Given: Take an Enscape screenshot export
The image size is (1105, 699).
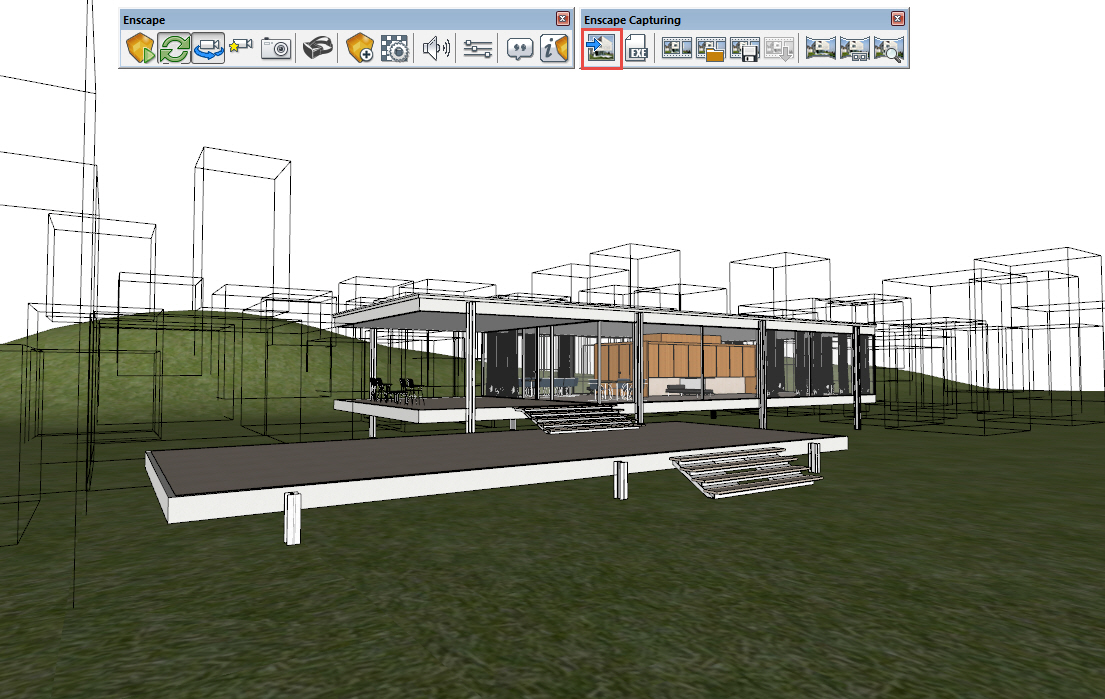Looking at the screenshot, I should pos(601,49).
